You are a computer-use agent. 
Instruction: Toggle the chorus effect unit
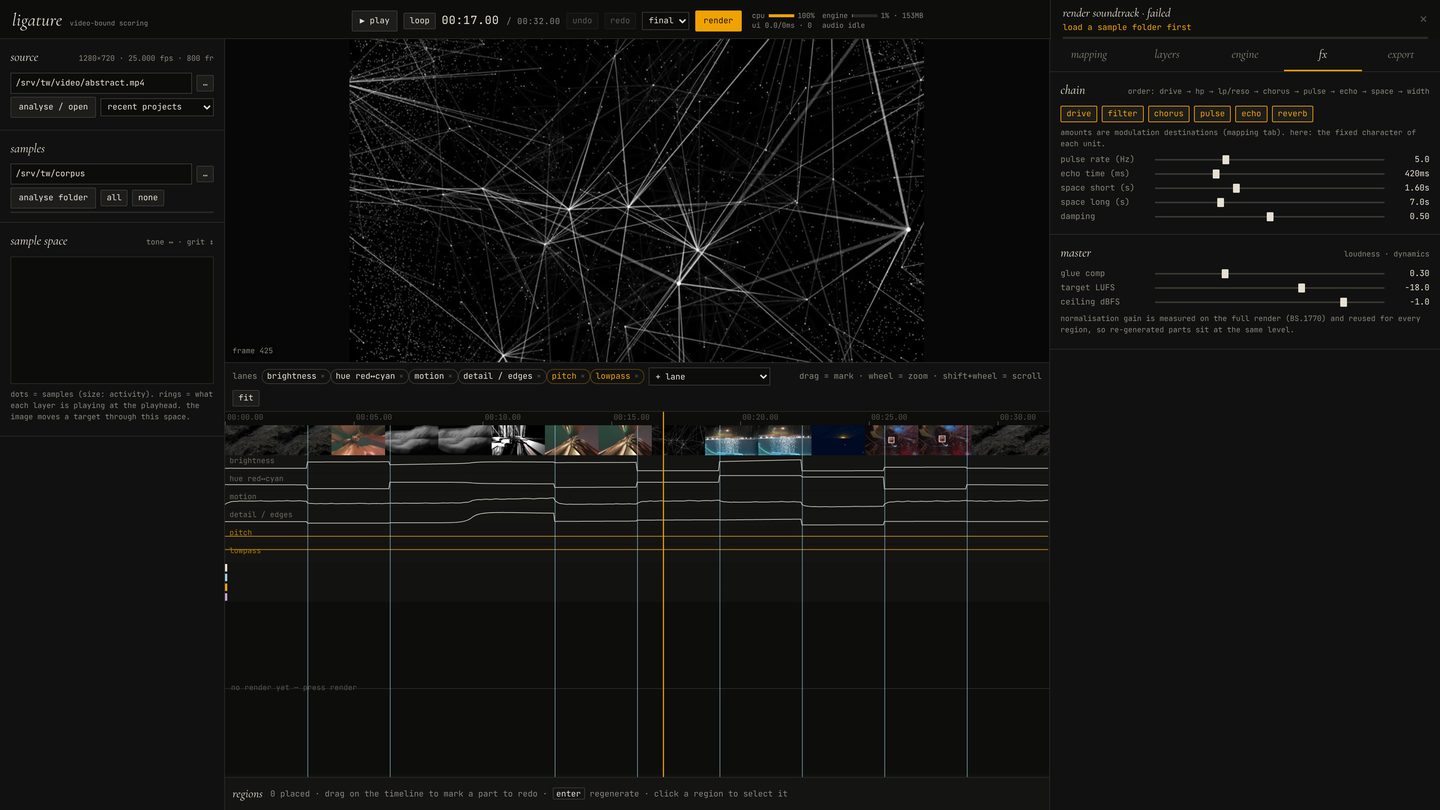pos(1168,114)
